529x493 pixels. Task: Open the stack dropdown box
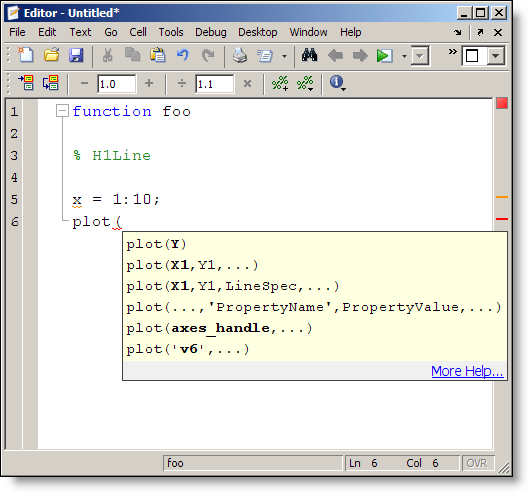[420, 56]
